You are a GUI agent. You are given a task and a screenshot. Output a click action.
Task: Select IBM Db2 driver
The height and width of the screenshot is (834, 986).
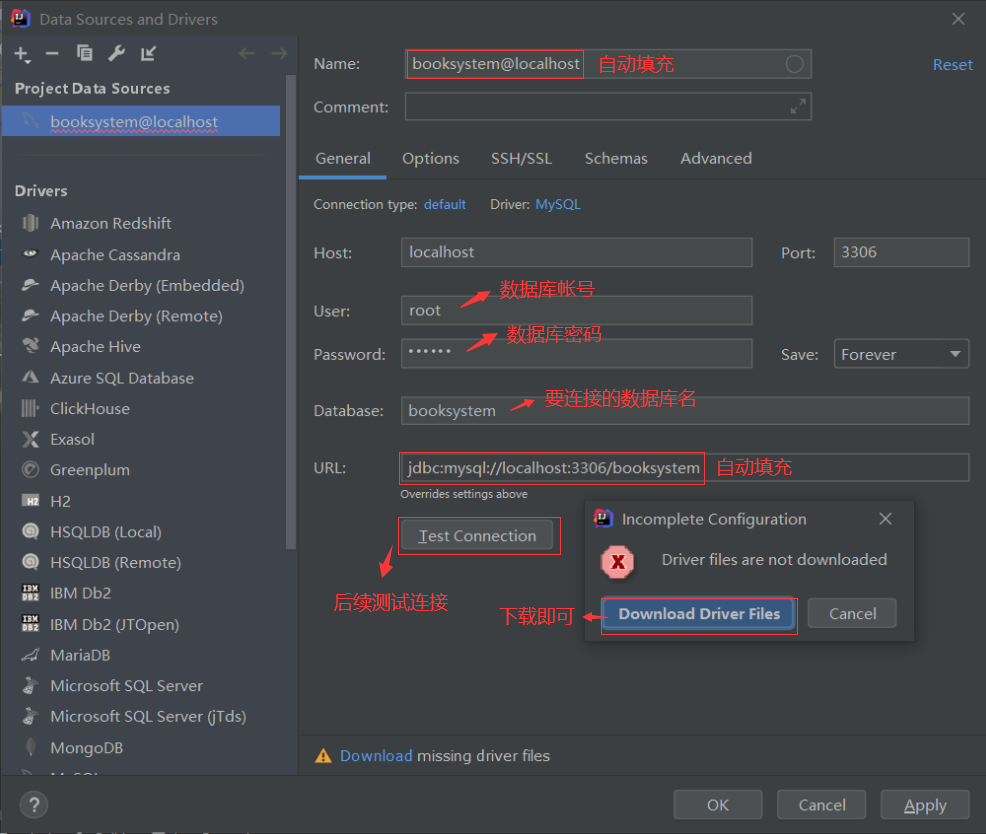(80, 593)
